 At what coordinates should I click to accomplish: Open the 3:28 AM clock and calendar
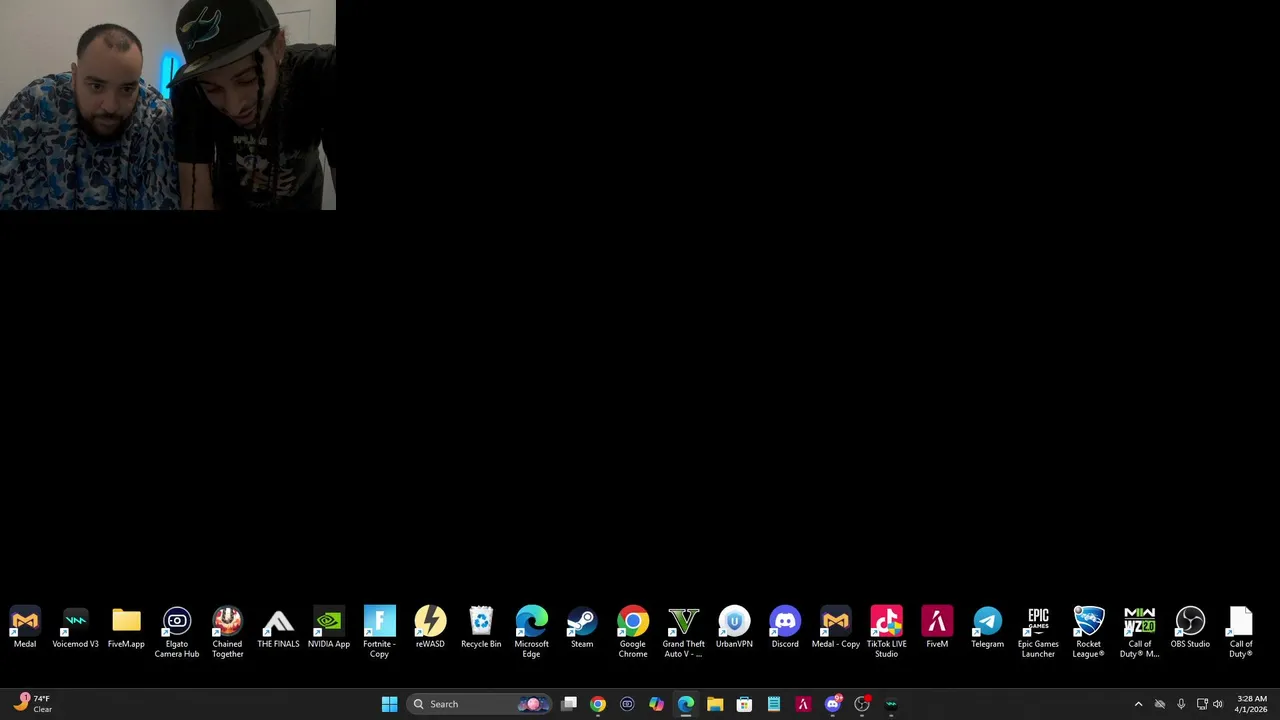click(x=1251, y=704)
